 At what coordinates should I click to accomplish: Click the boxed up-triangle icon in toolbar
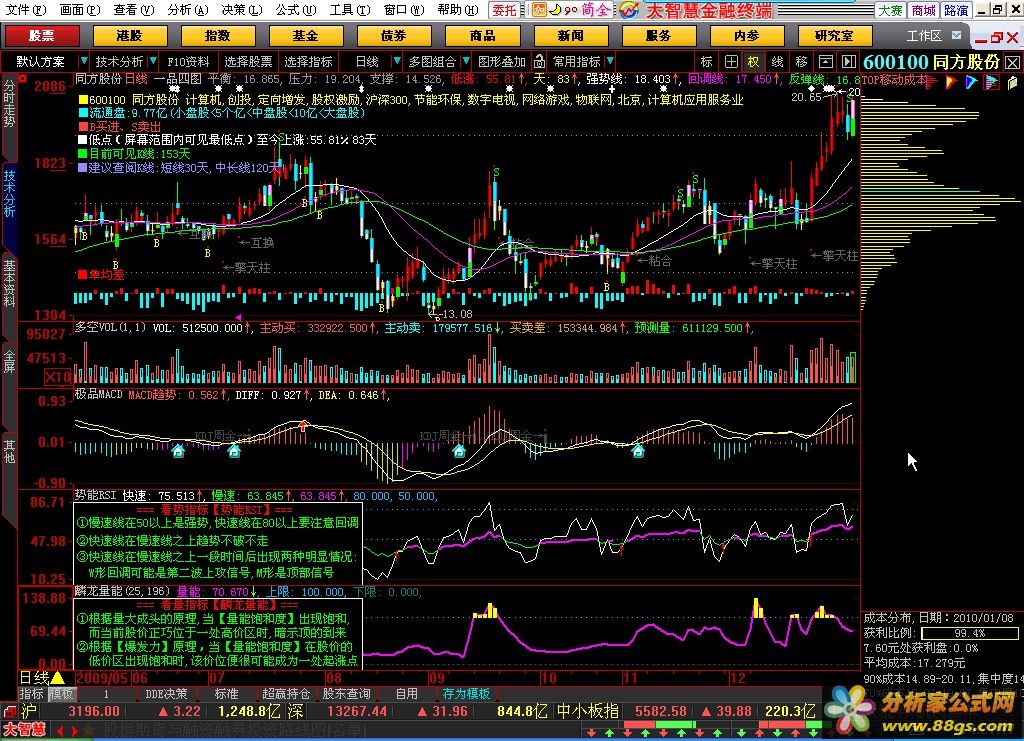[x=825, y=62]
